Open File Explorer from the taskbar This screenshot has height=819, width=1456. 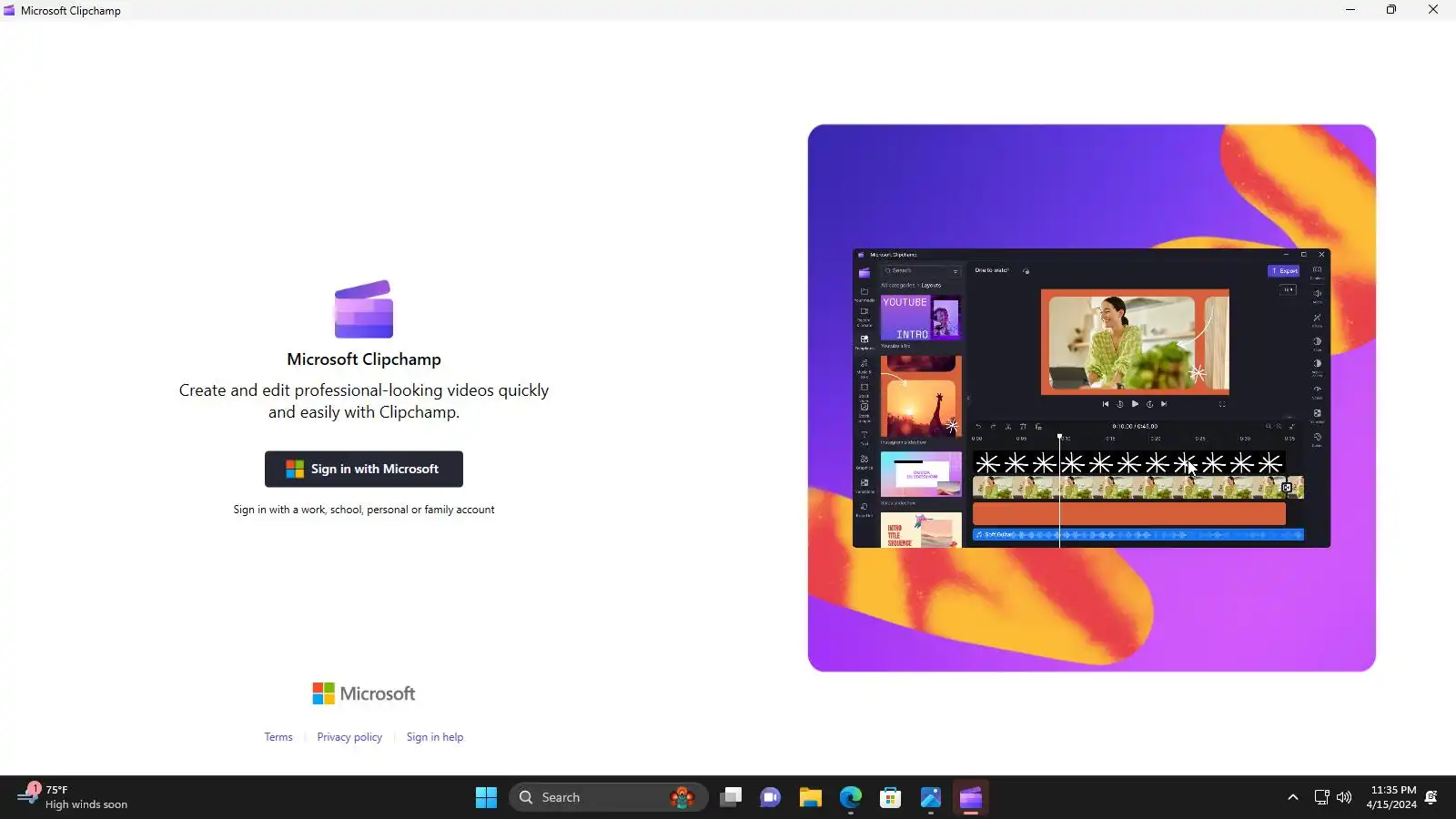811,797
